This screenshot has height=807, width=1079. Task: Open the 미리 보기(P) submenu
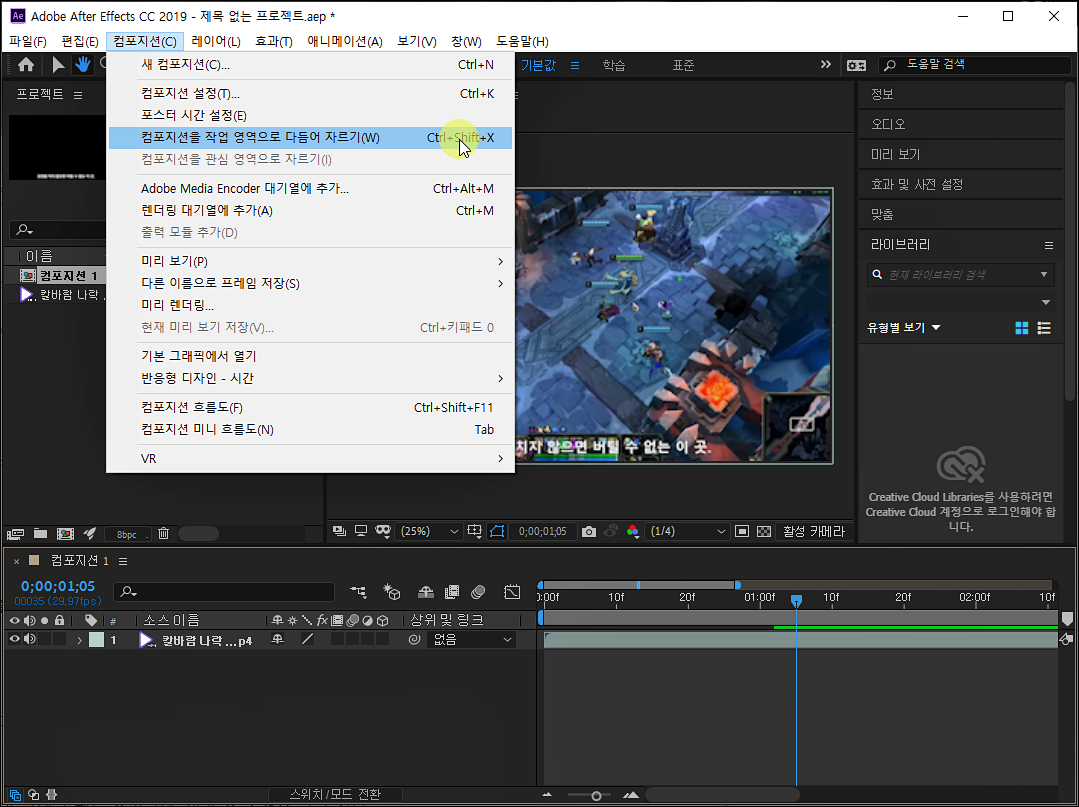coord(310,261)
